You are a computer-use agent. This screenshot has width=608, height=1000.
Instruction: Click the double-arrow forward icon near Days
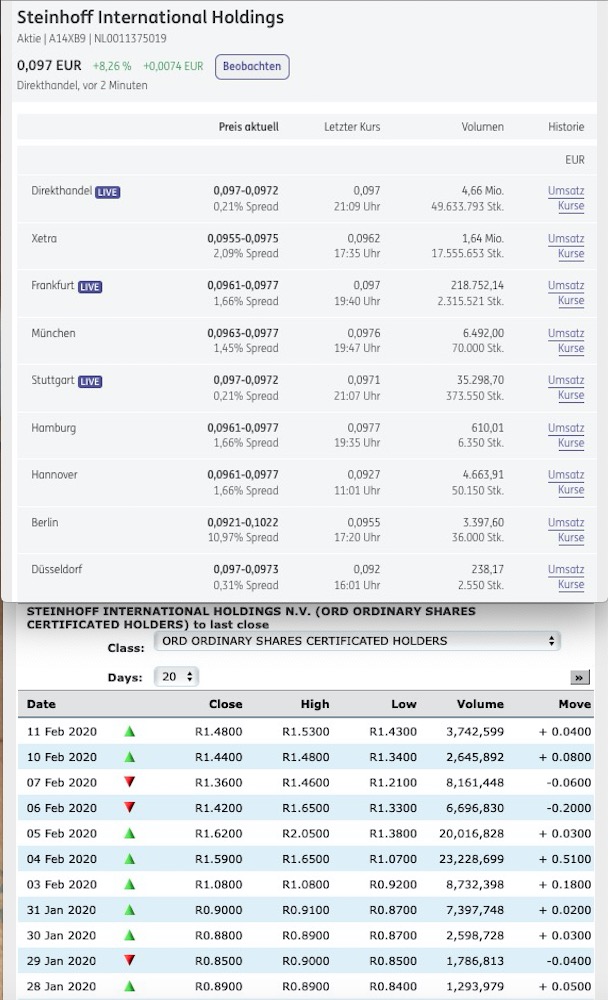(580, 677)
